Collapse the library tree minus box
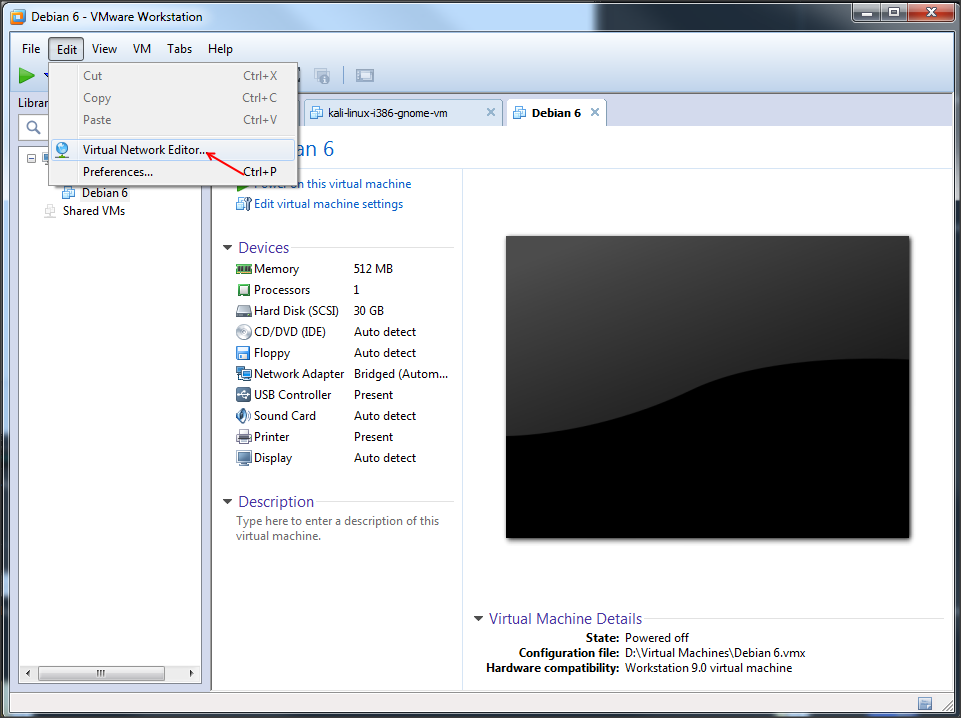 pyautogui.click(x=31, y=158)
